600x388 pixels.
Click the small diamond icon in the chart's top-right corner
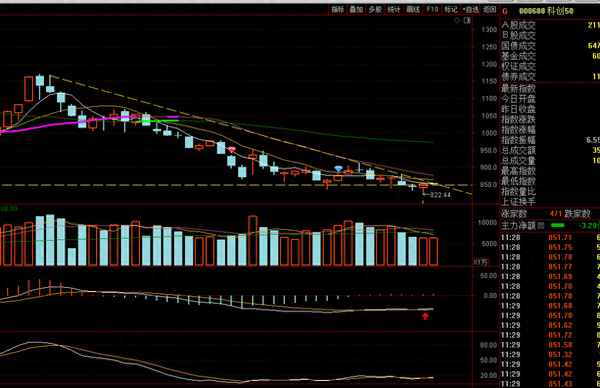457,21
